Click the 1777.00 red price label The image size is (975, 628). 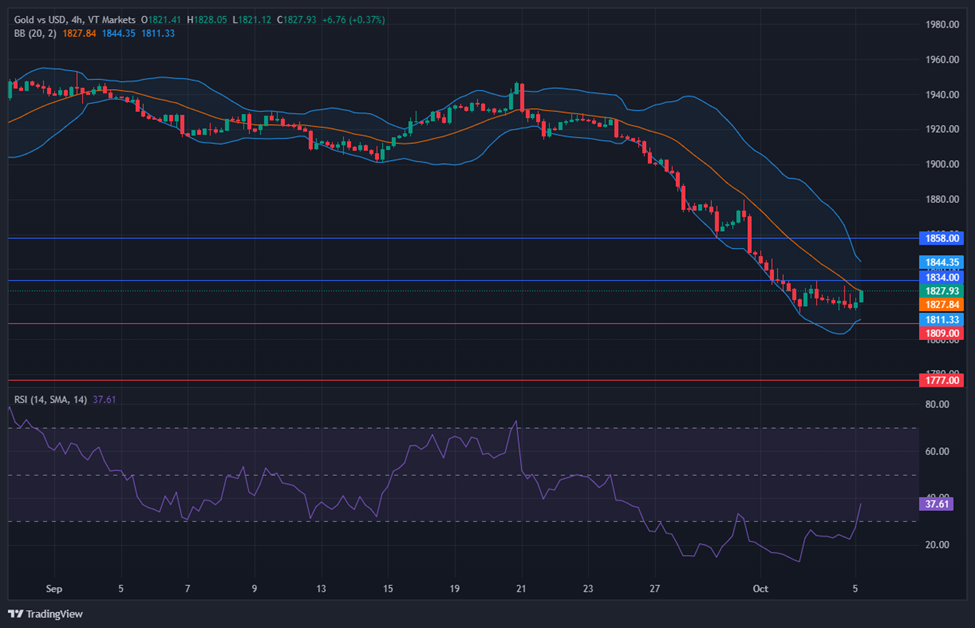point(941,380)
